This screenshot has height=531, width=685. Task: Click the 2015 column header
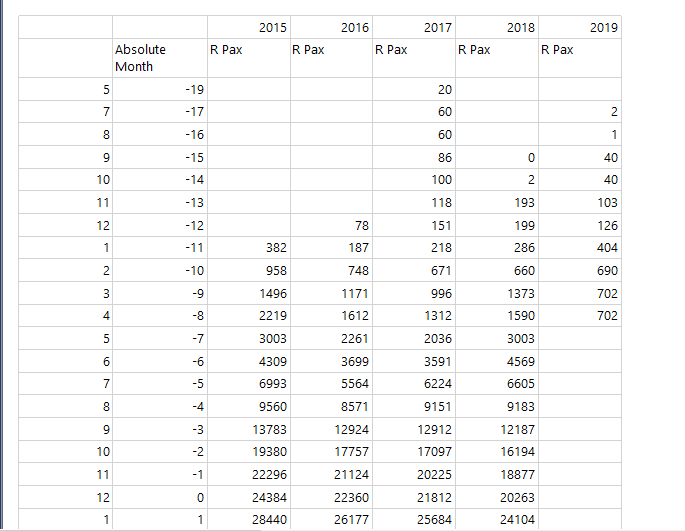(x=249, y=27)
